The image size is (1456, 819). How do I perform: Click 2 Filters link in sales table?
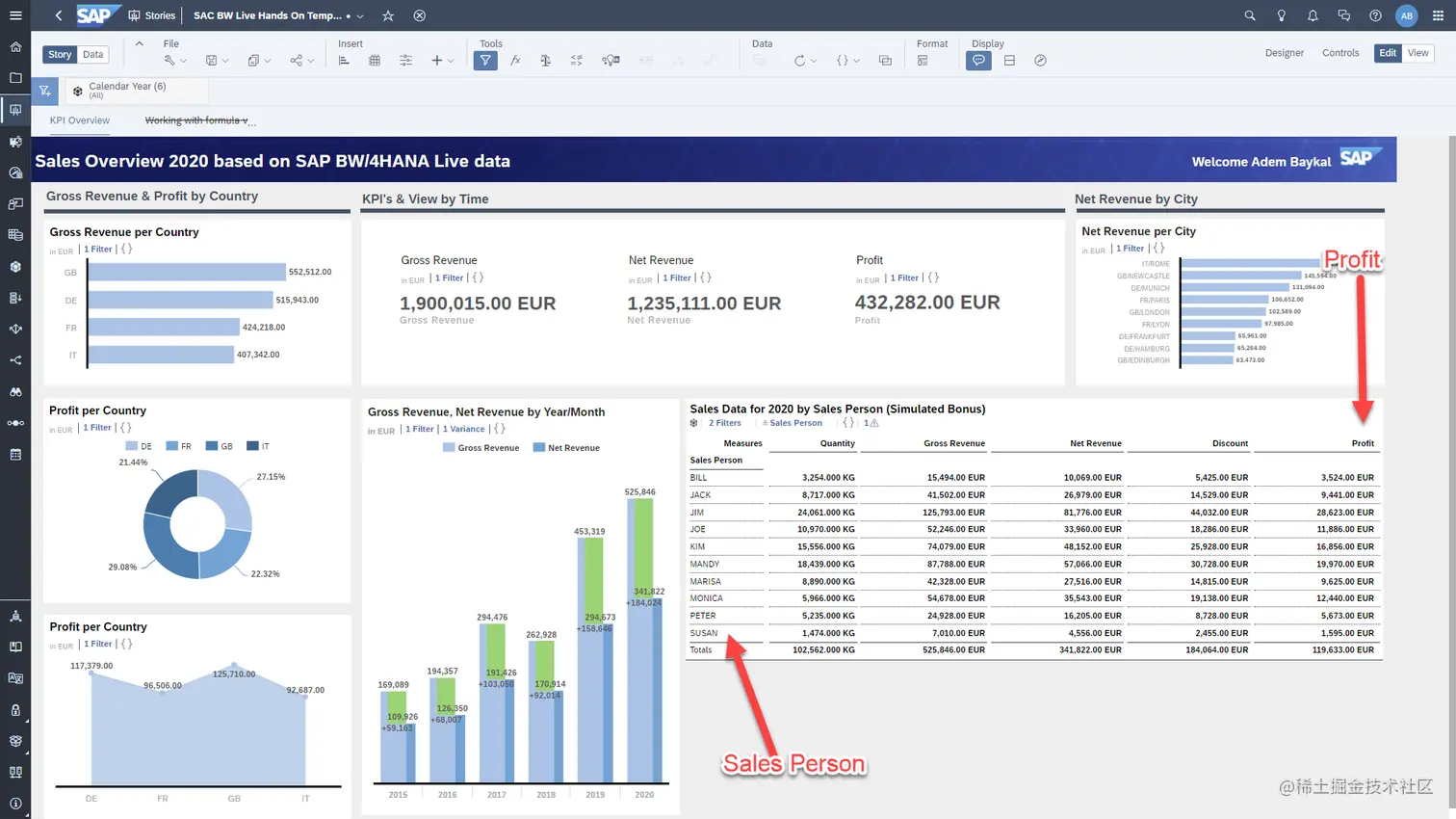[x=725, y=423]
